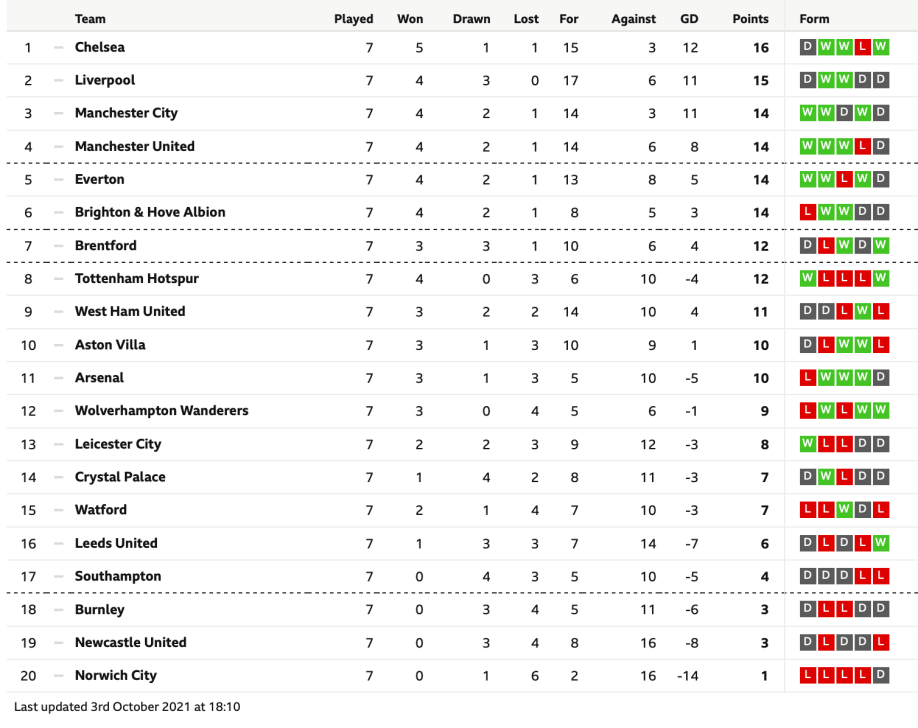Image resolution: width=918 pixels, height=728 pixels.
Task: Click Norwich City's grey D form badge
Action: point(880,675)
